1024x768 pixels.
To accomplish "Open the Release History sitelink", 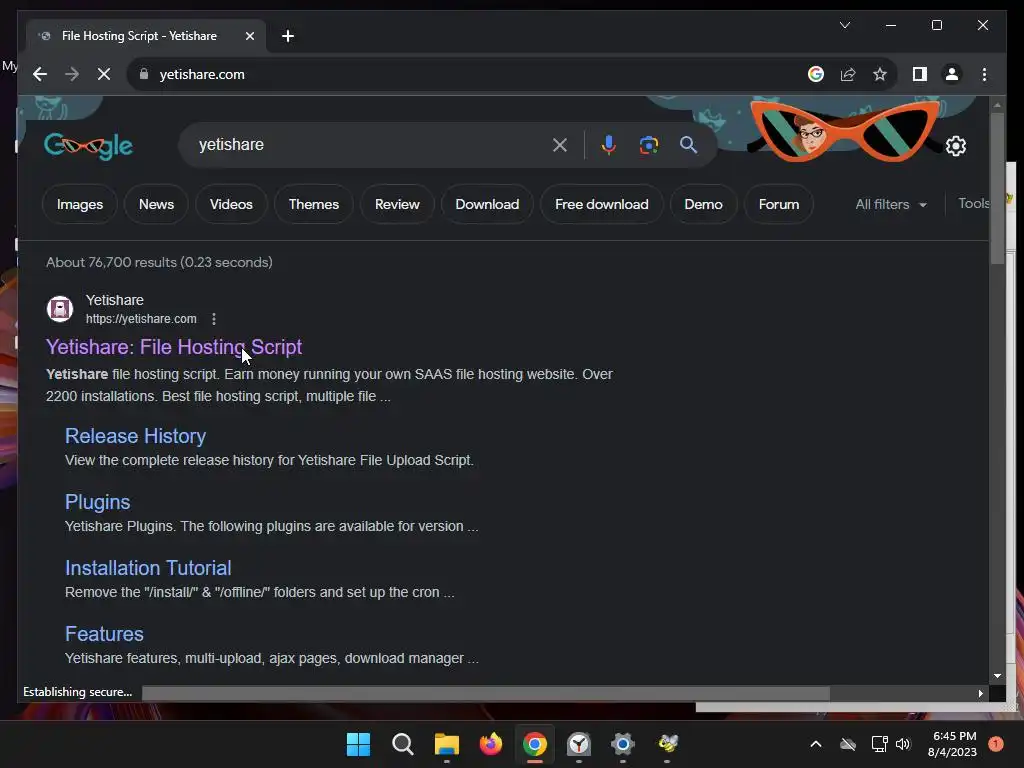I will coord(135,436).
